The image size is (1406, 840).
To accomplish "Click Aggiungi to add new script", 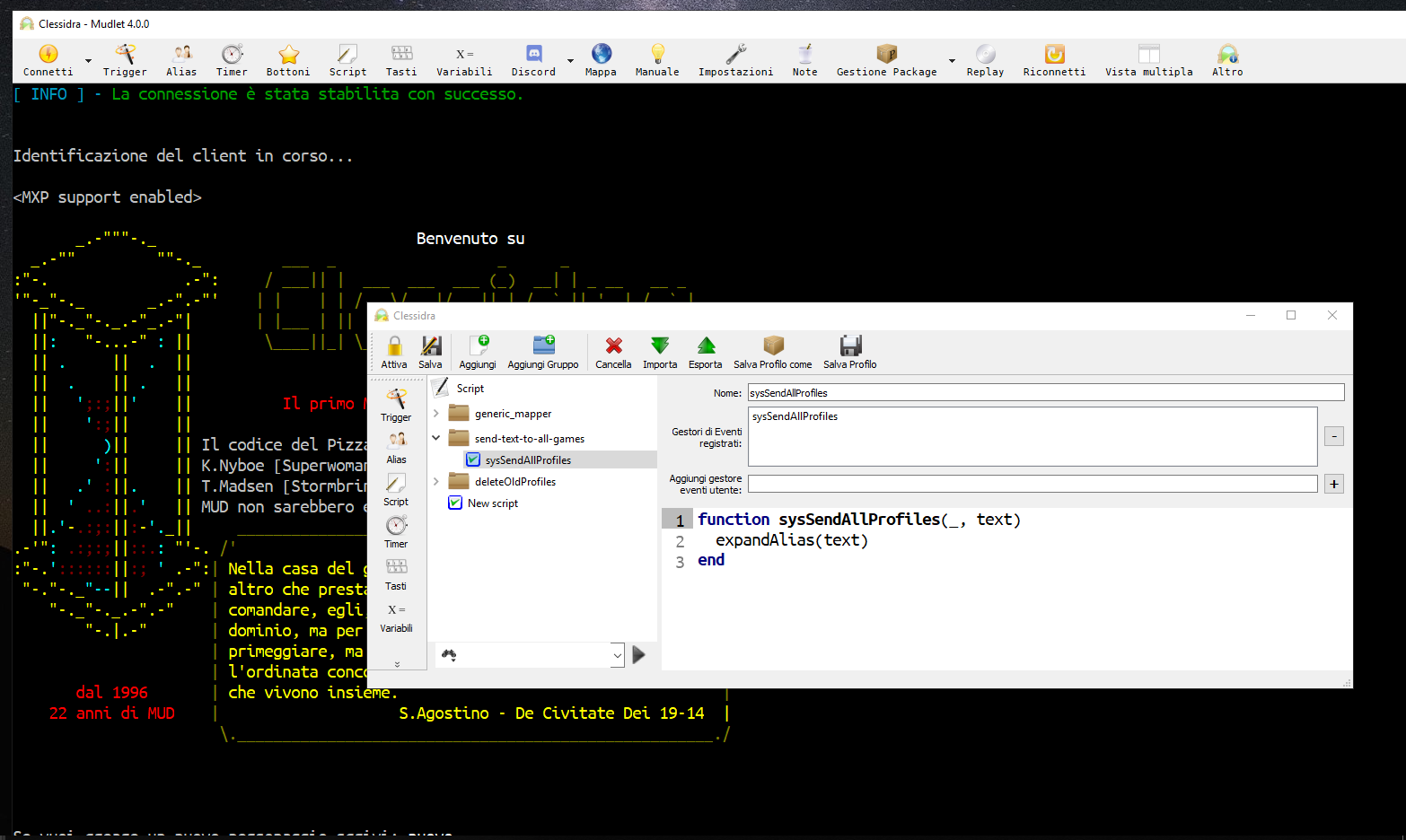I will coord(478,352).
